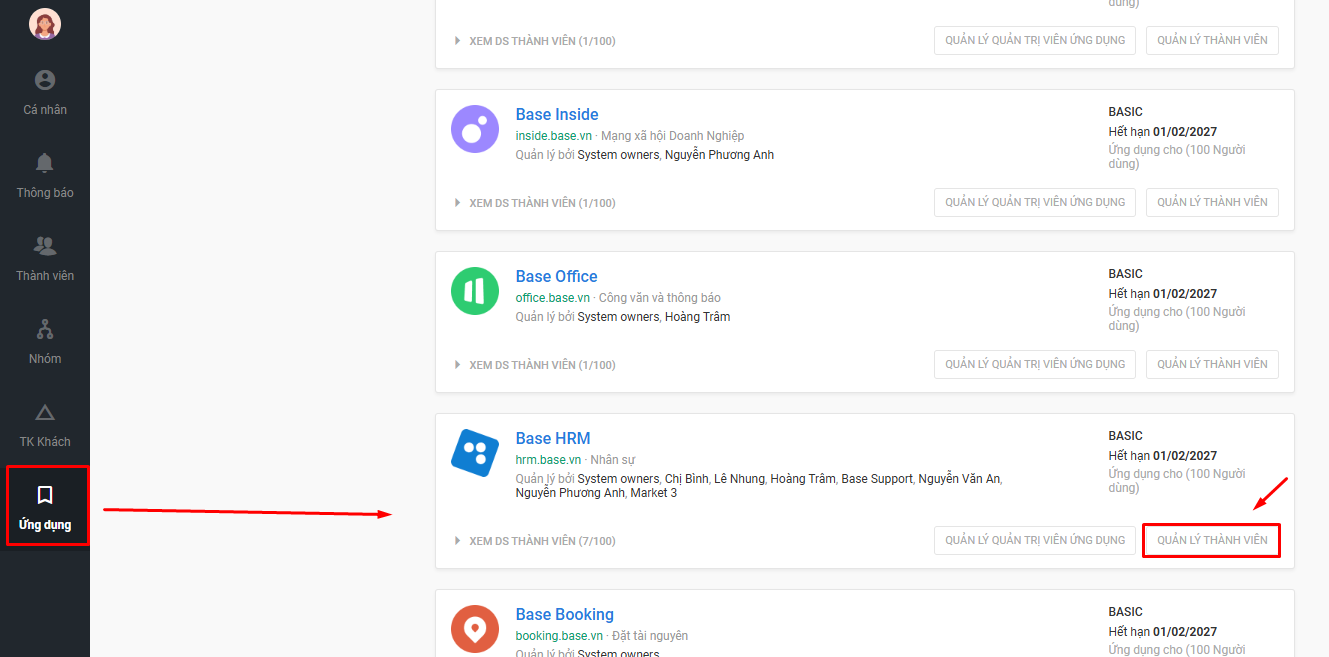Click Chị Bình in Base HRM managers

click(686, 479)
